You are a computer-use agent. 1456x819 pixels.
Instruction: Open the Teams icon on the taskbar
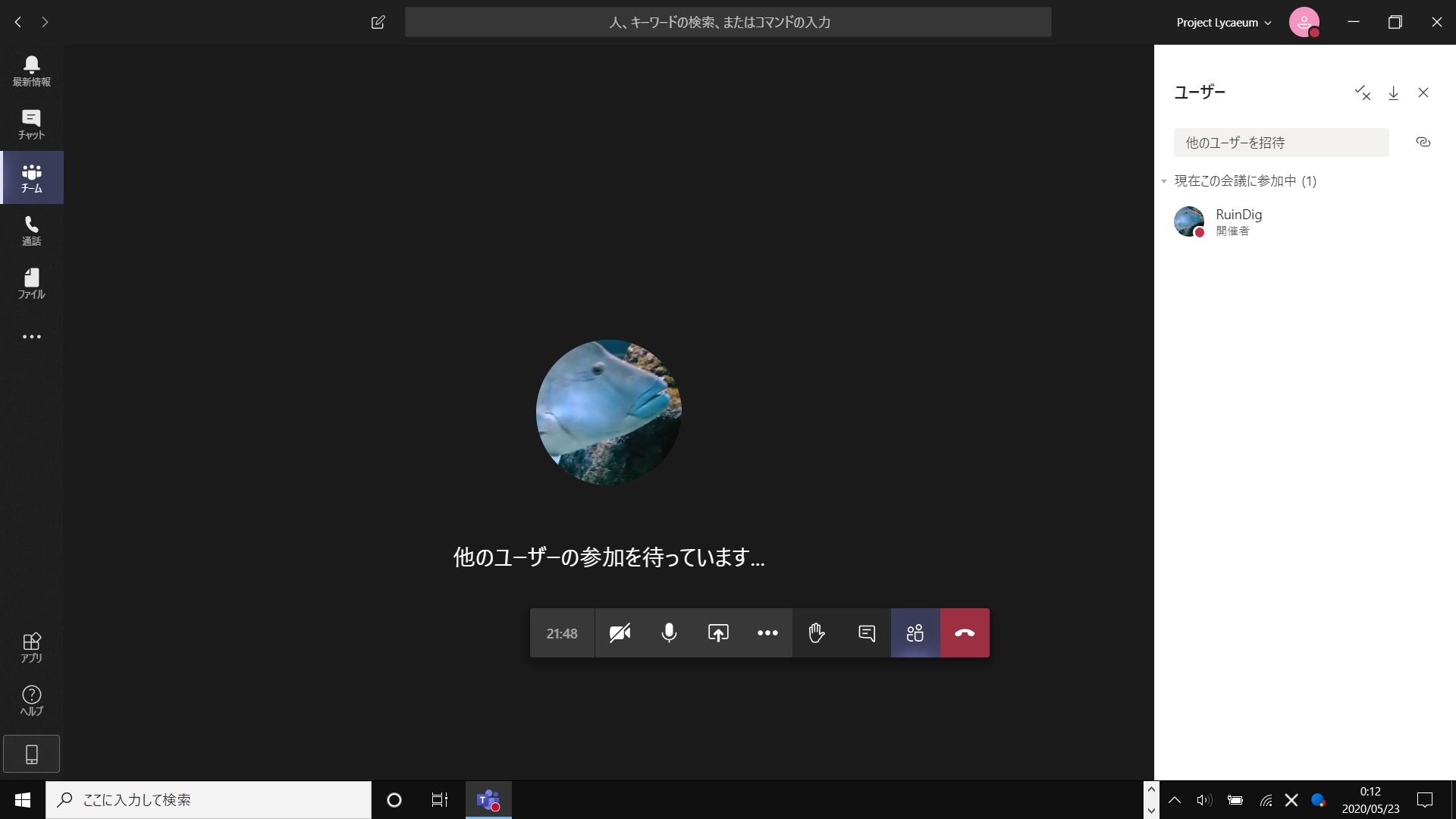(x=488, y=799)
